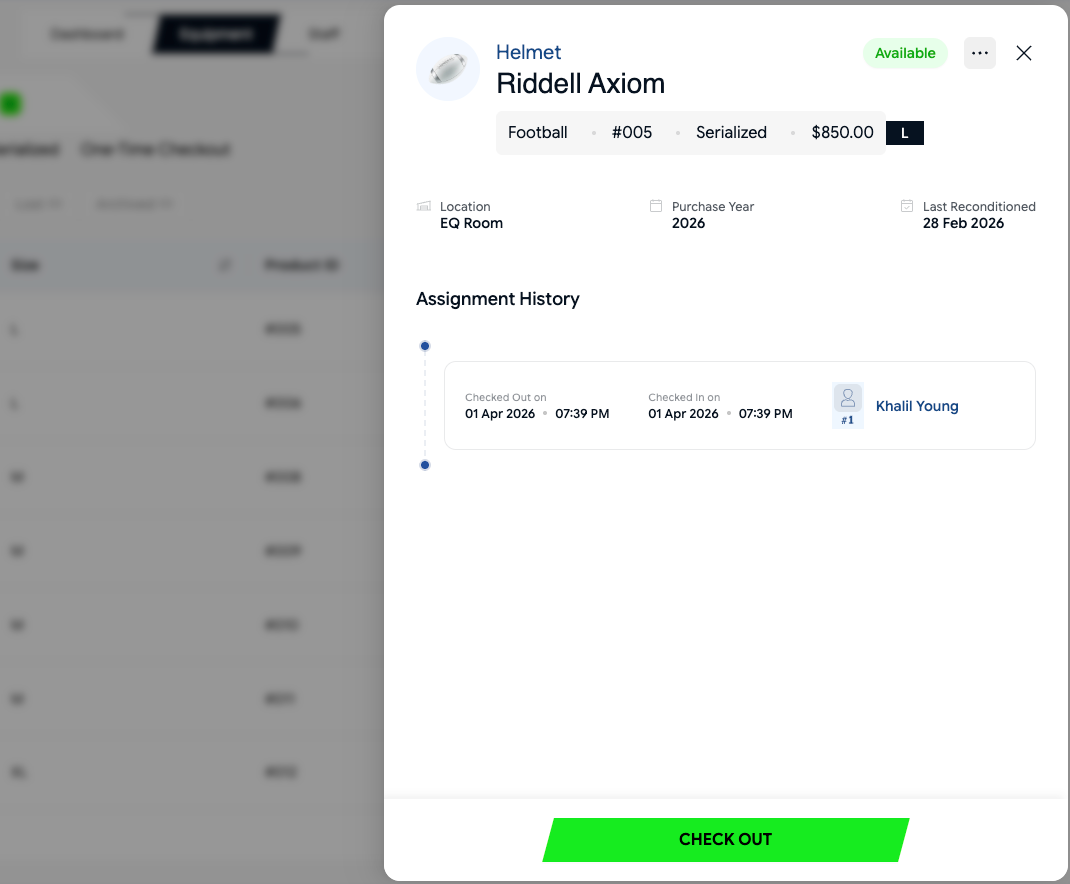Click the Checked In on date 01 Apr 2026

683,414
